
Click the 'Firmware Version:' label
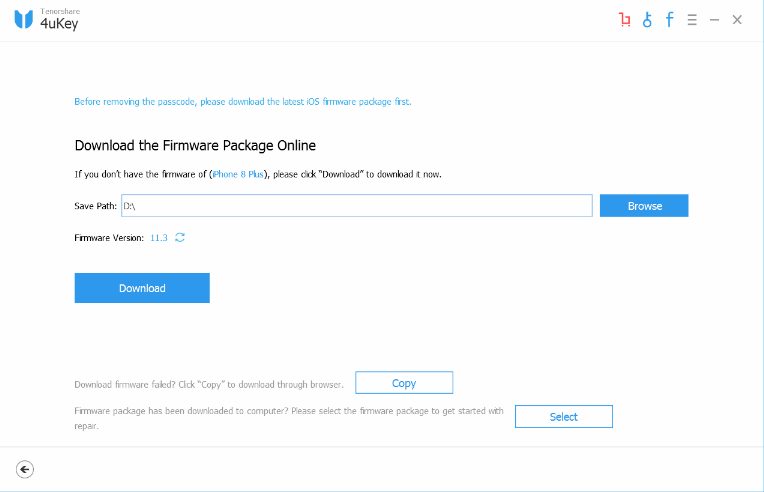(x=109, y=238)
